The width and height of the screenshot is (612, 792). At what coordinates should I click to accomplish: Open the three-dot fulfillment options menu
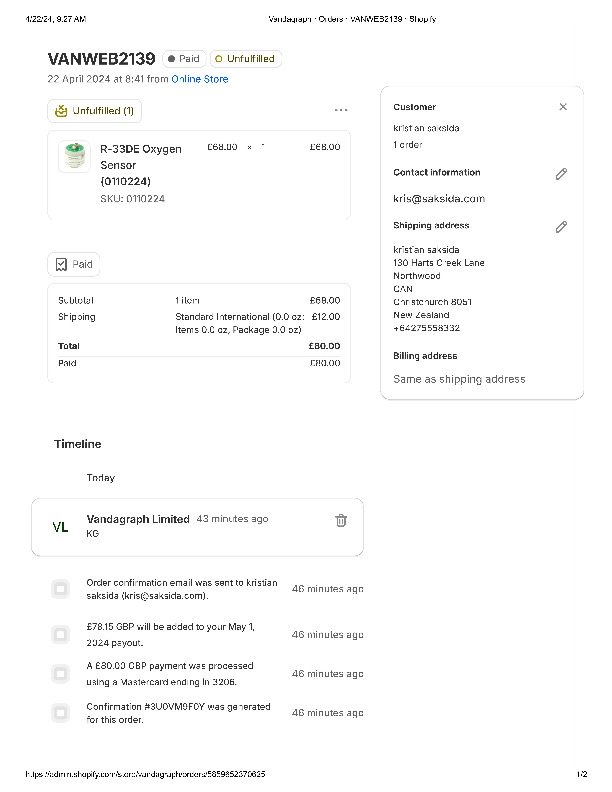[x=341, y=110]
